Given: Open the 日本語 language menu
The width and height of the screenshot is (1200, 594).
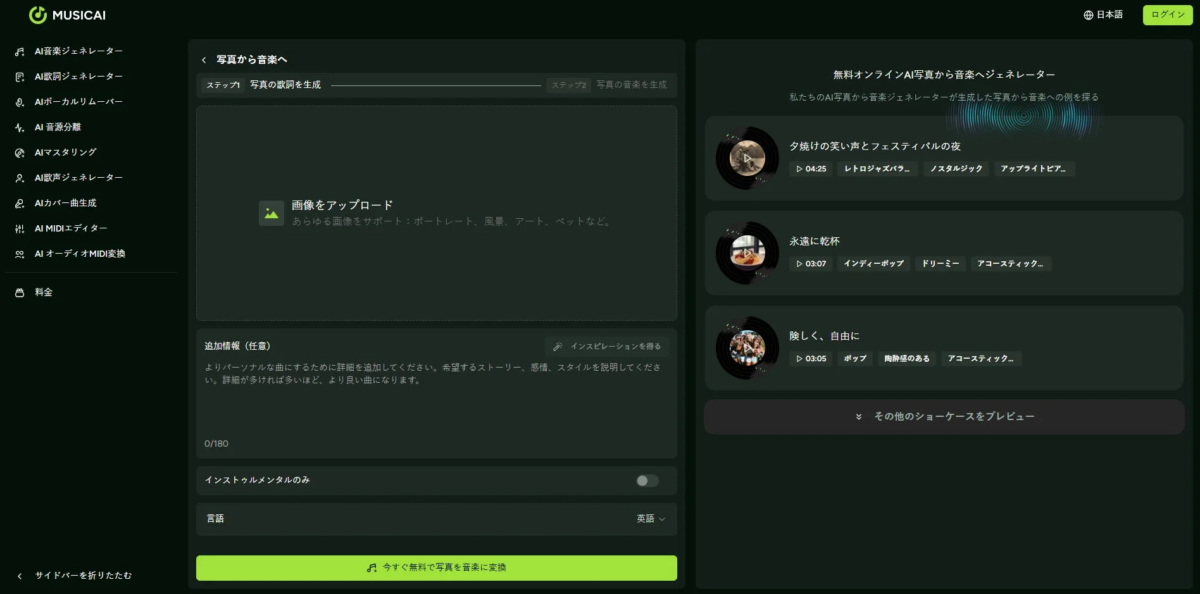Looking at the screenshot, I should pyautogui.click(x=1102, y=15).
